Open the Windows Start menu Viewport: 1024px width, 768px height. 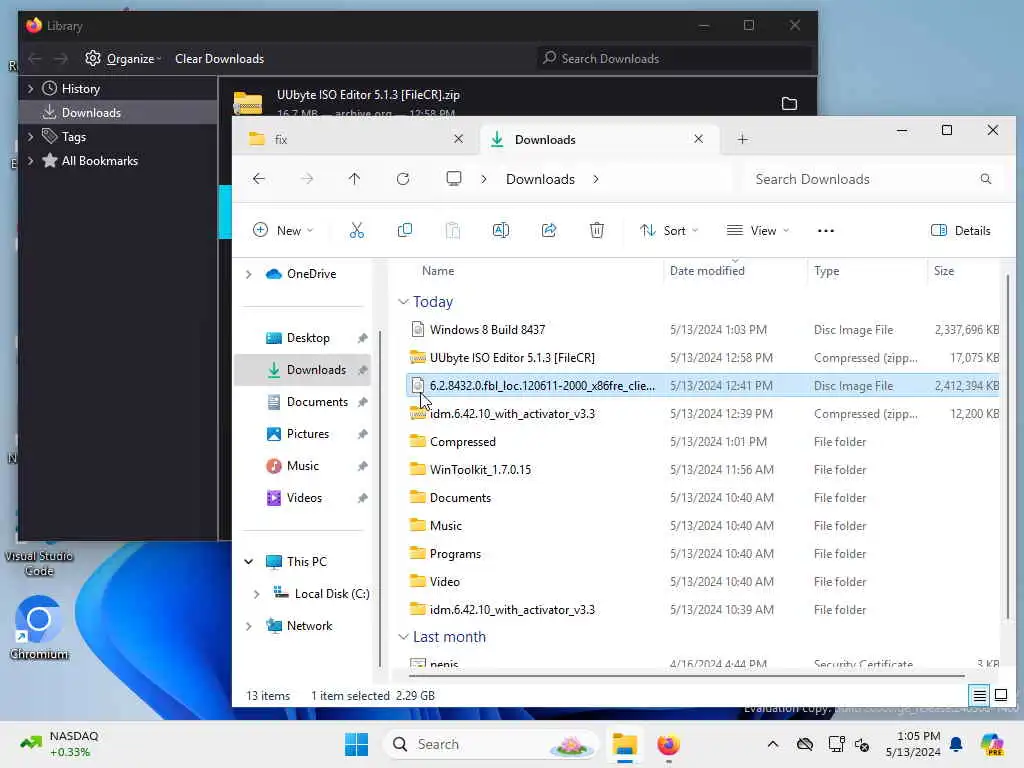[357, 744]
